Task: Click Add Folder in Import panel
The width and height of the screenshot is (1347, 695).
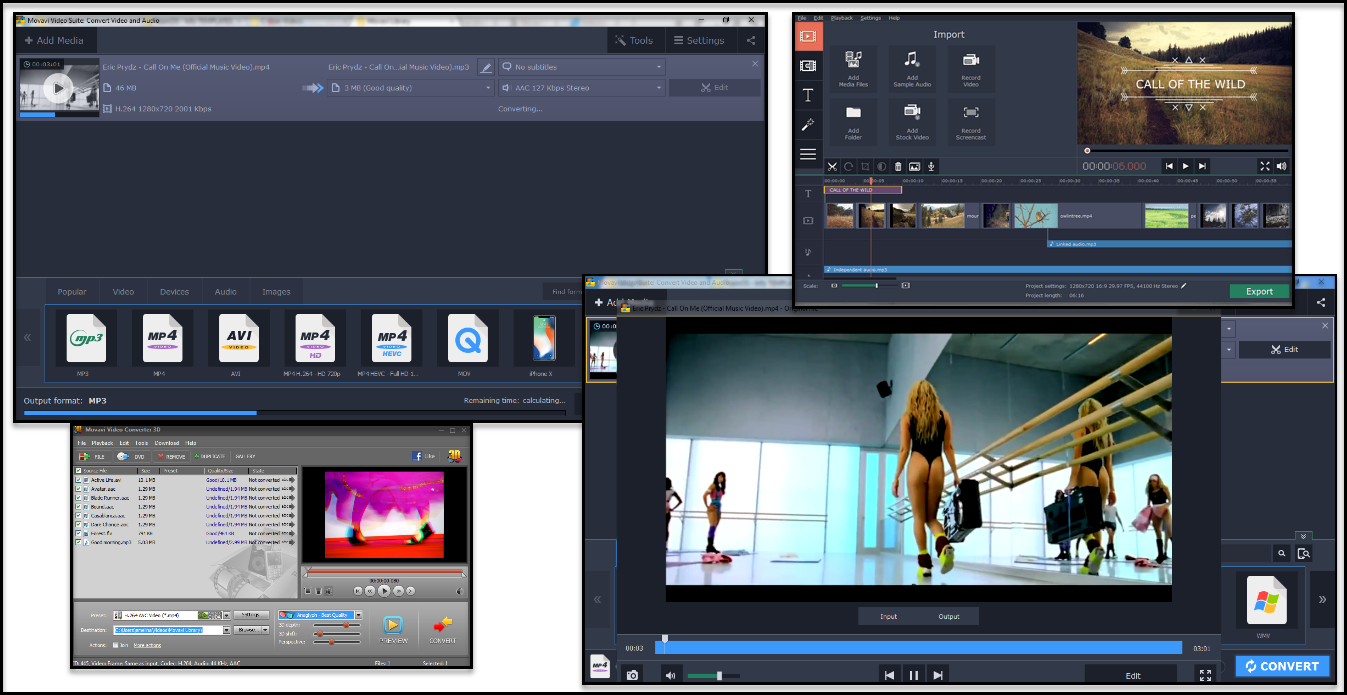Action: pyautogui.click(x=853, y=121)
